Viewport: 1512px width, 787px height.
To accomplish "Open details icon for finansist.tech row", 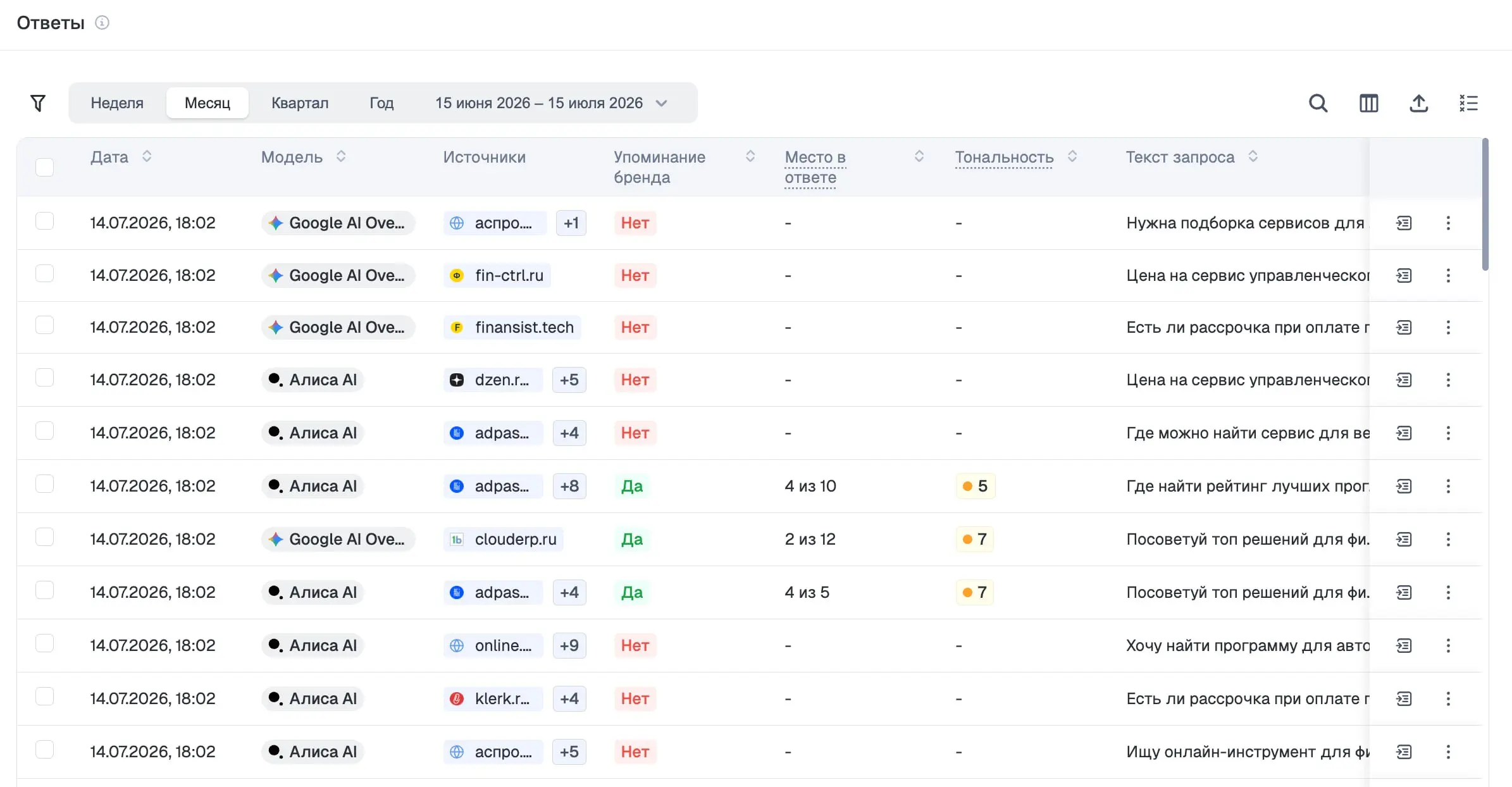I will (1404, 327).
